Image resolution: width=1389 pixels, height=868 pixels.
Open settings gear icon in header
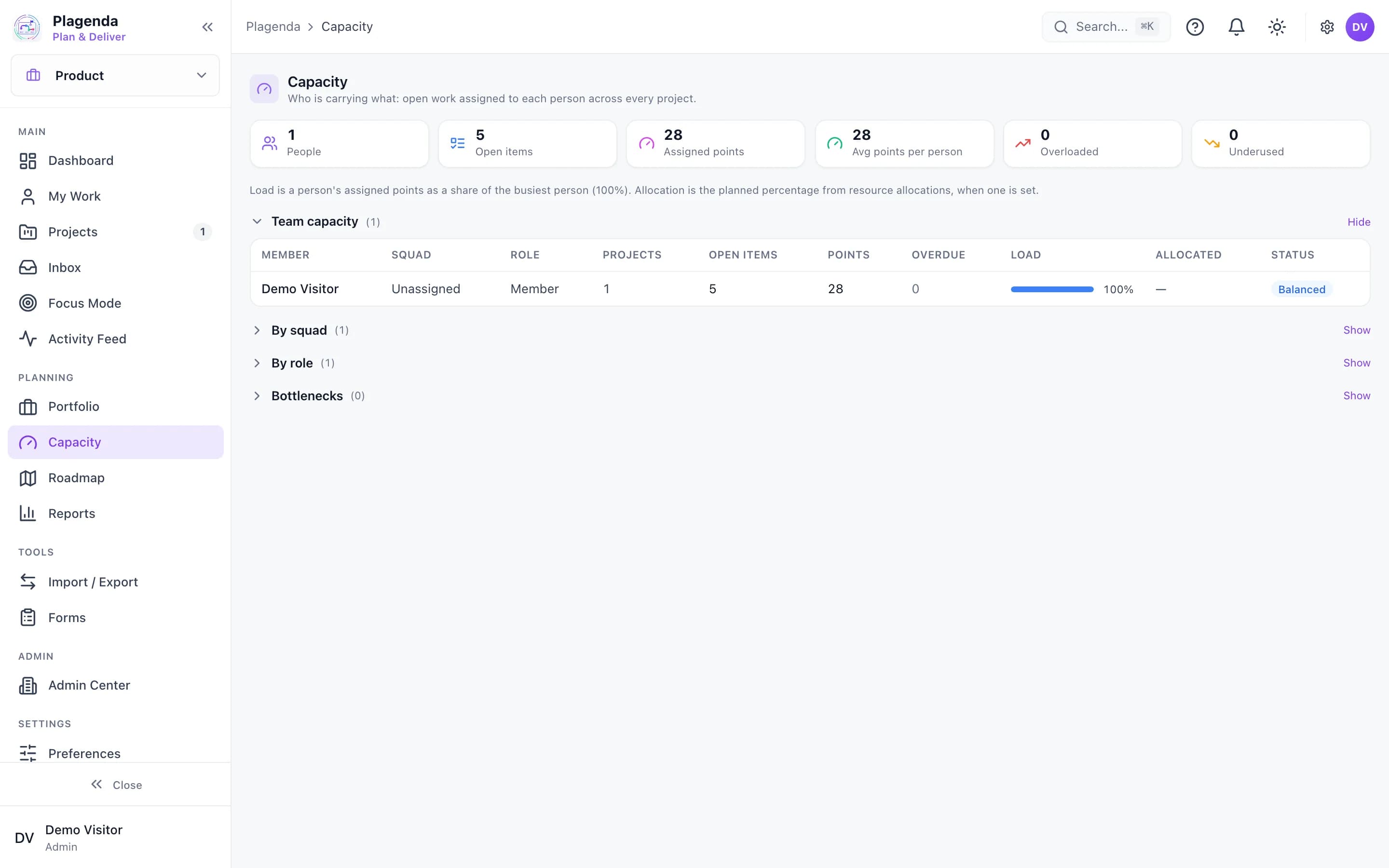tap(1326, 27)
